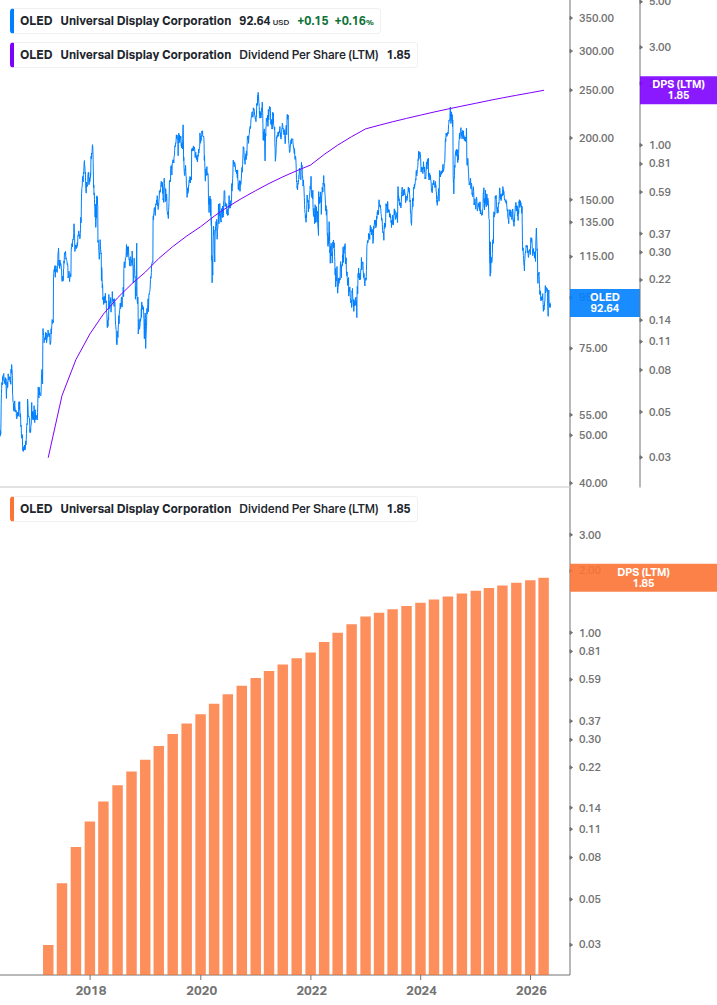Click the 200.00 price axis label
Viewport: 717px width, 1005px height.
[596, 138]
